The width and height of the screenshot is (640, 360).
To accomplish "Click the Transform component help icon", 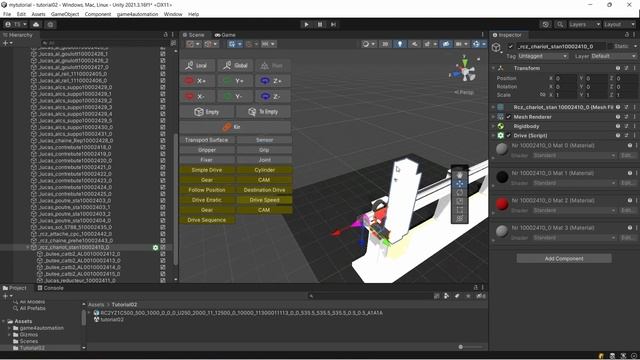I will click(x=618, y=68).
